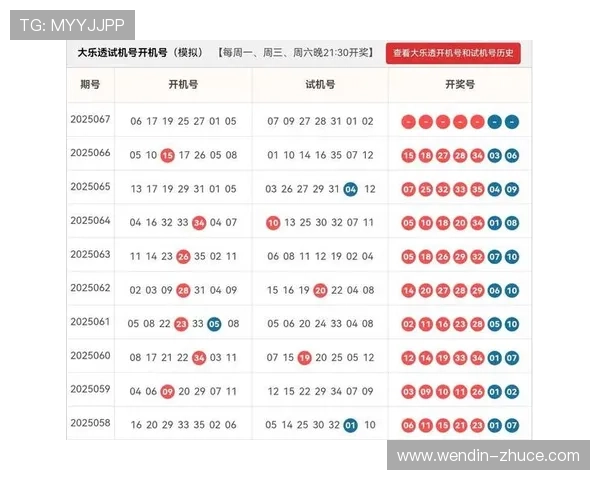
Task: Click blue ball 05 in 2025061 开机号
Action: coord(214,324)
